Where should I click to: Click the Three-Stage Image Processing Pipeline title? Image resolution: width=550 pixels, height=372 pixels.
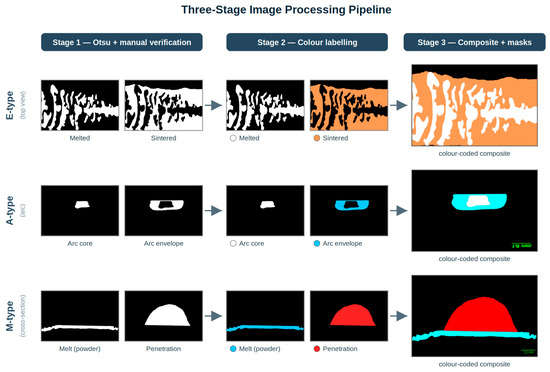click(x=286, y=9)
